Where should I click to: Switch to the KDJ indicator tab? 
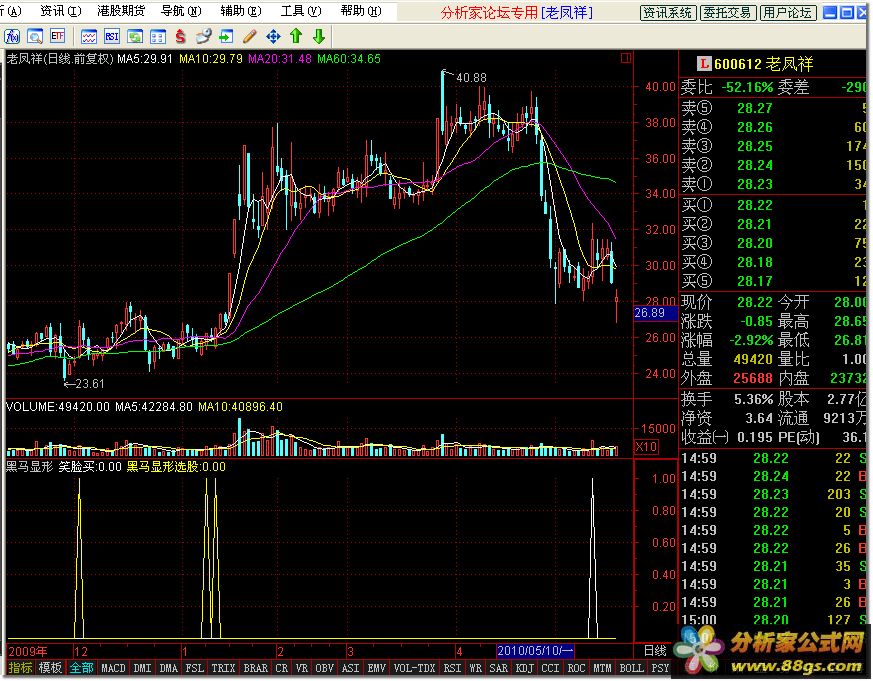524,668
